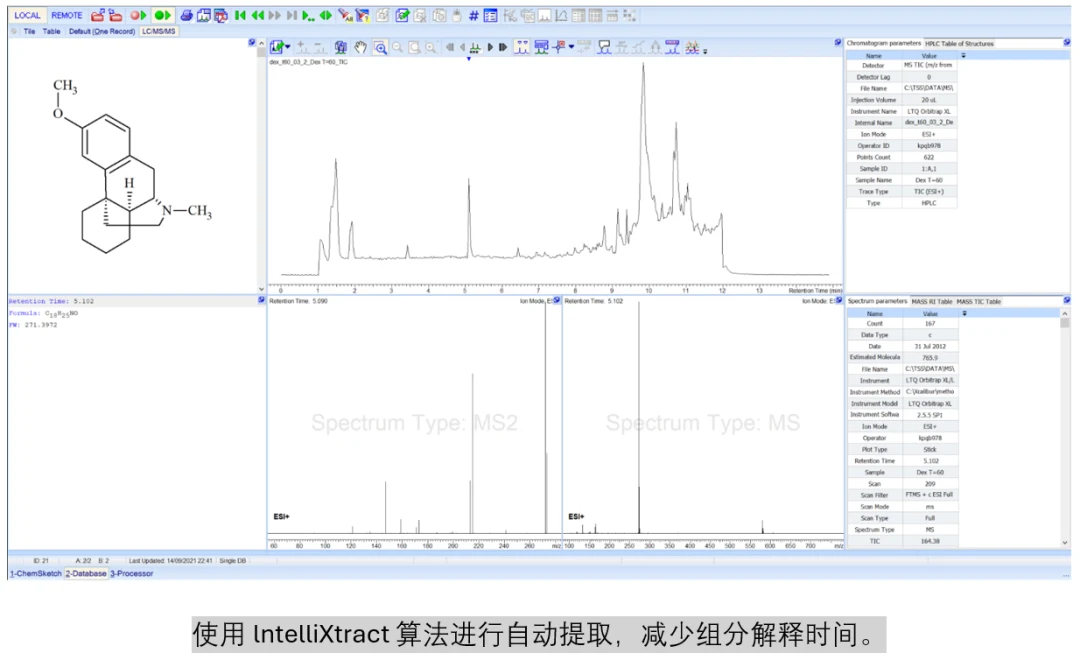This screenshot has width=1080, height=660.
Task: Open Chromatogram parameters tab
Action: pos(884,43)
